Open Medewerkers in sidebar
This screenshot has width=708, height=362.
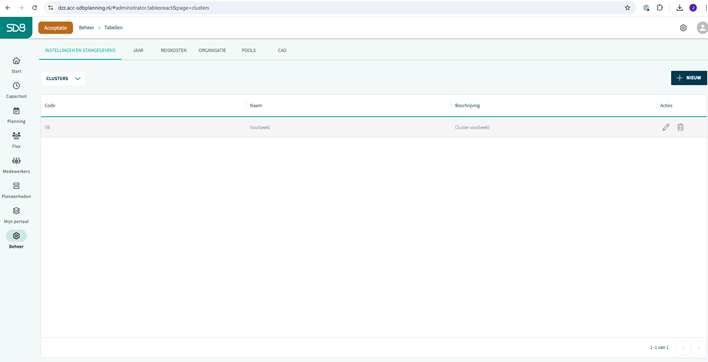coord(16,165)
